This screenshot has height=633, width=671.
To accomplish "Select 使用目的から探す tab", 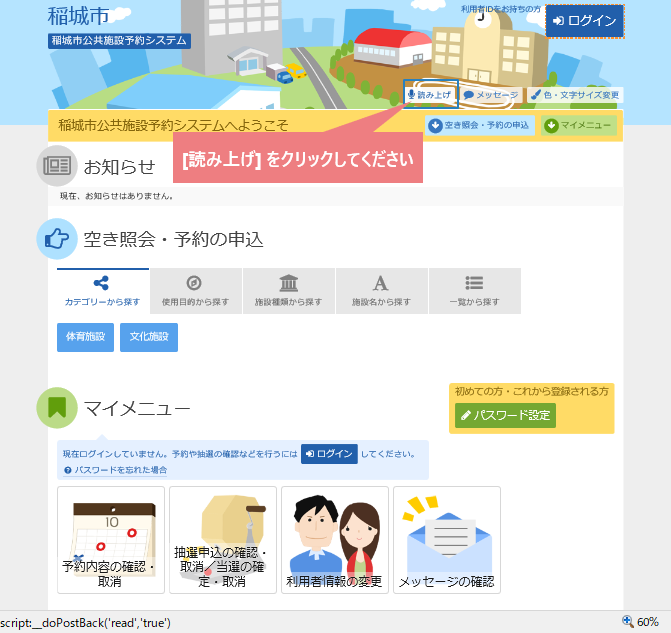I will click(x=196, y=291).
